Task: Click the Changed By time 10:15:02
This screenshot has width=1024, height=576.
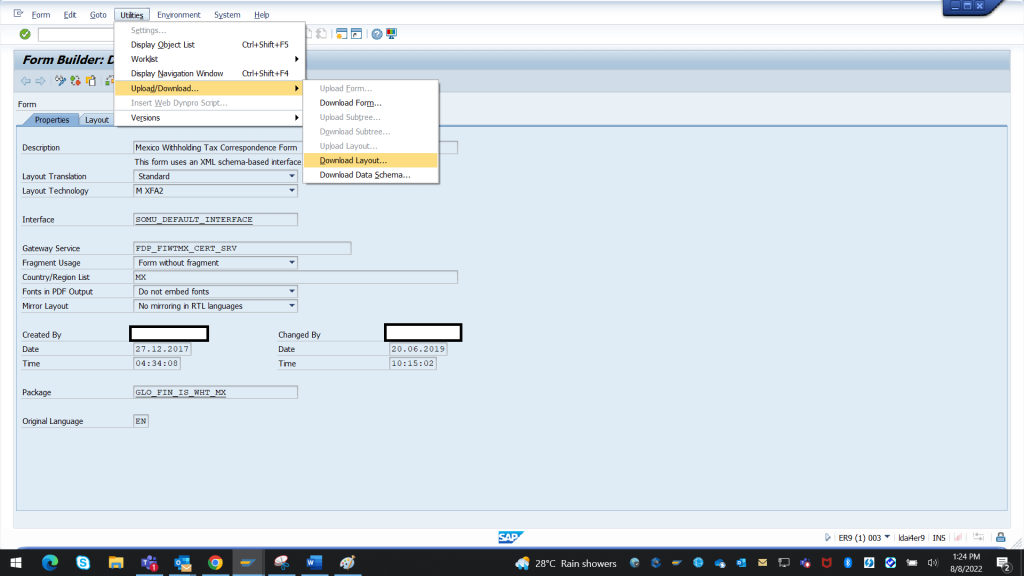Action: coord(413,363)
